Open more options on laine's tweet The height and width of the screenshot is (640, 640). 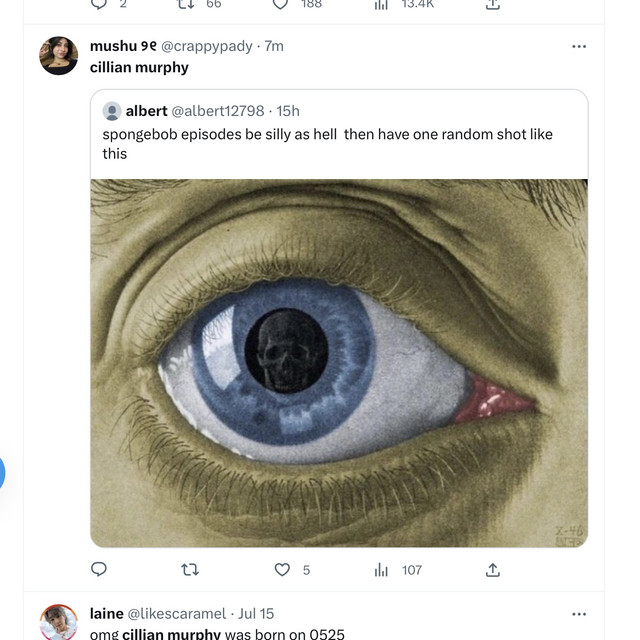579,614
